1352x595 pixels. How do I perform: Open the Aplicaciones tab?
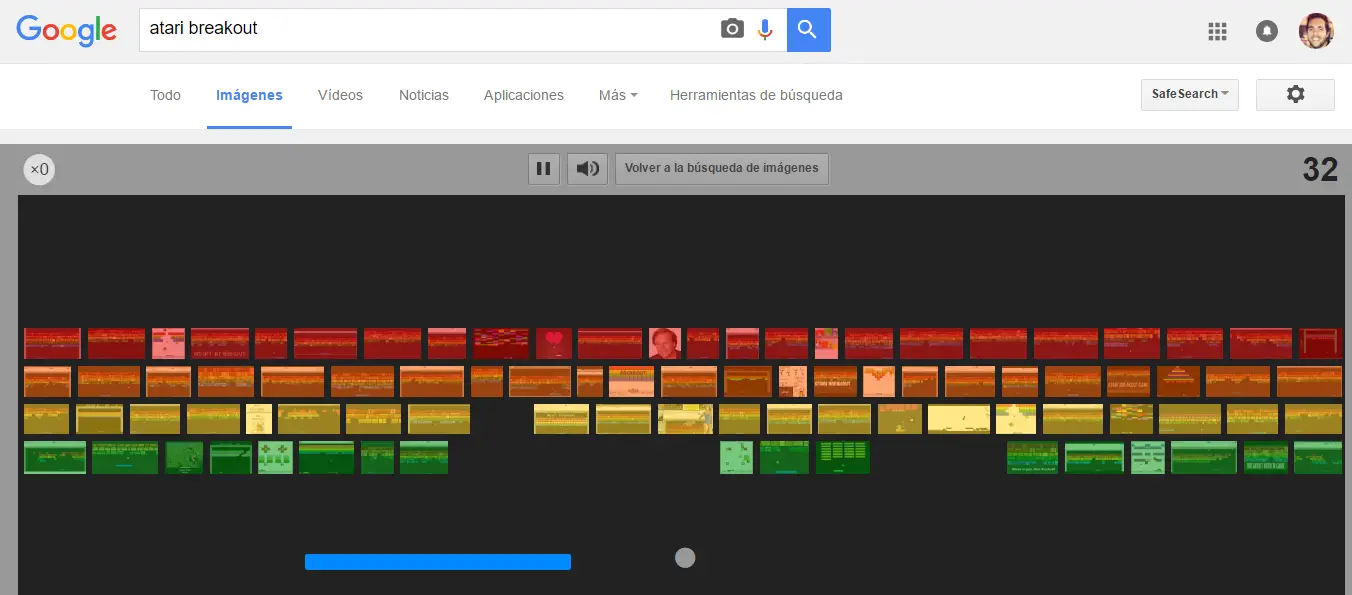pos(524,95)
